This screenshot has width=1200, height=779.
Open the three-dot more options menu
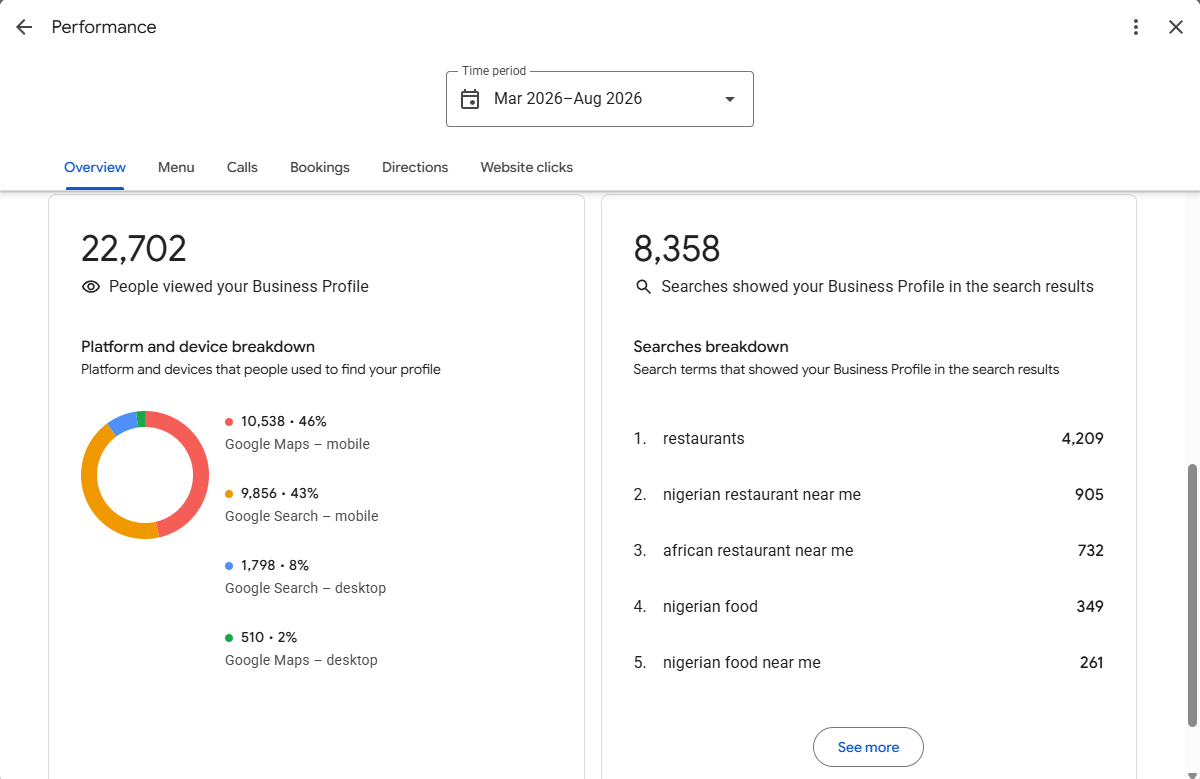pos(1135,27)
